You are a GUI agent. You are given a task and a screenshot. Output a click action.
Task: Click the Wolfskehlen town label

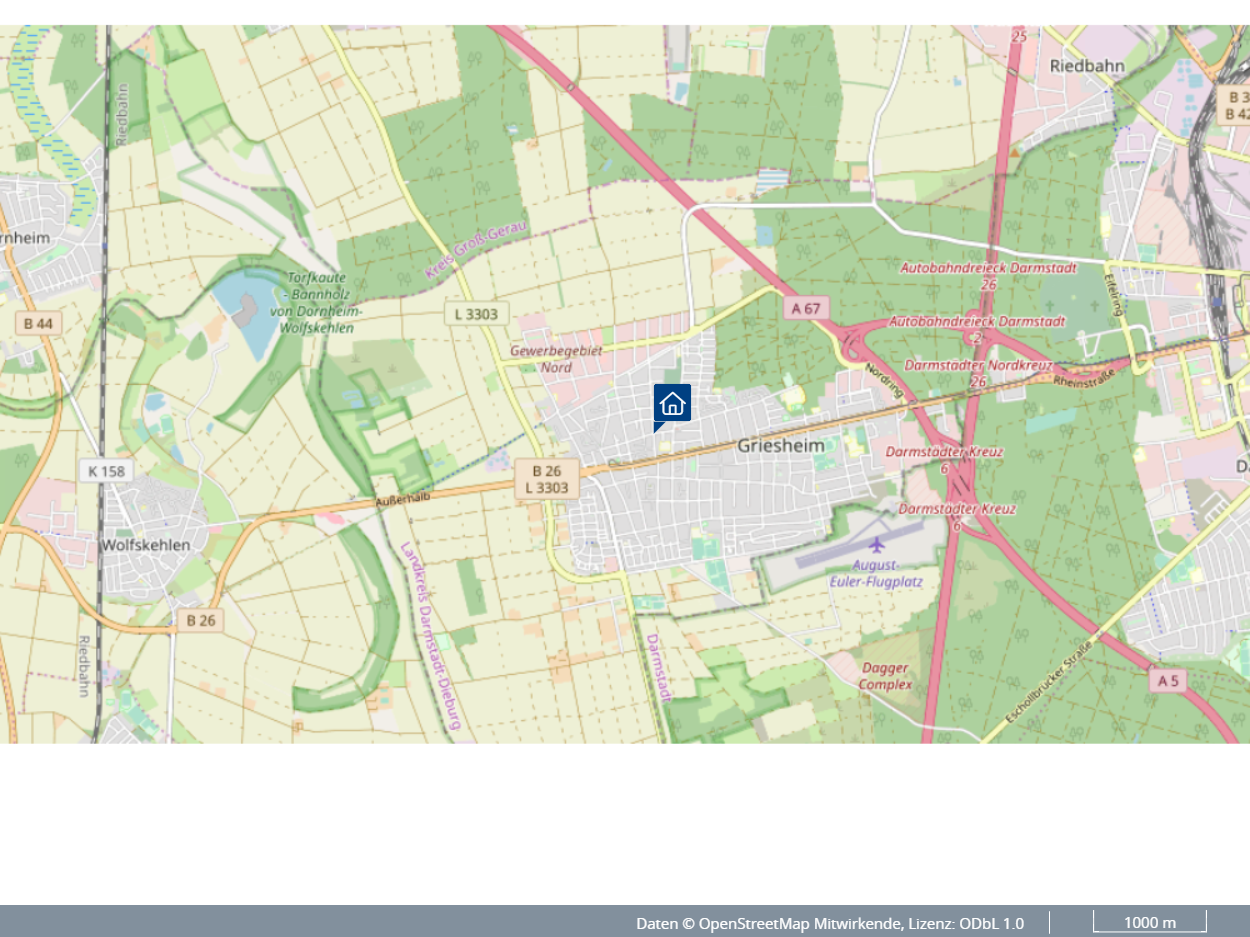pos(146,545)
